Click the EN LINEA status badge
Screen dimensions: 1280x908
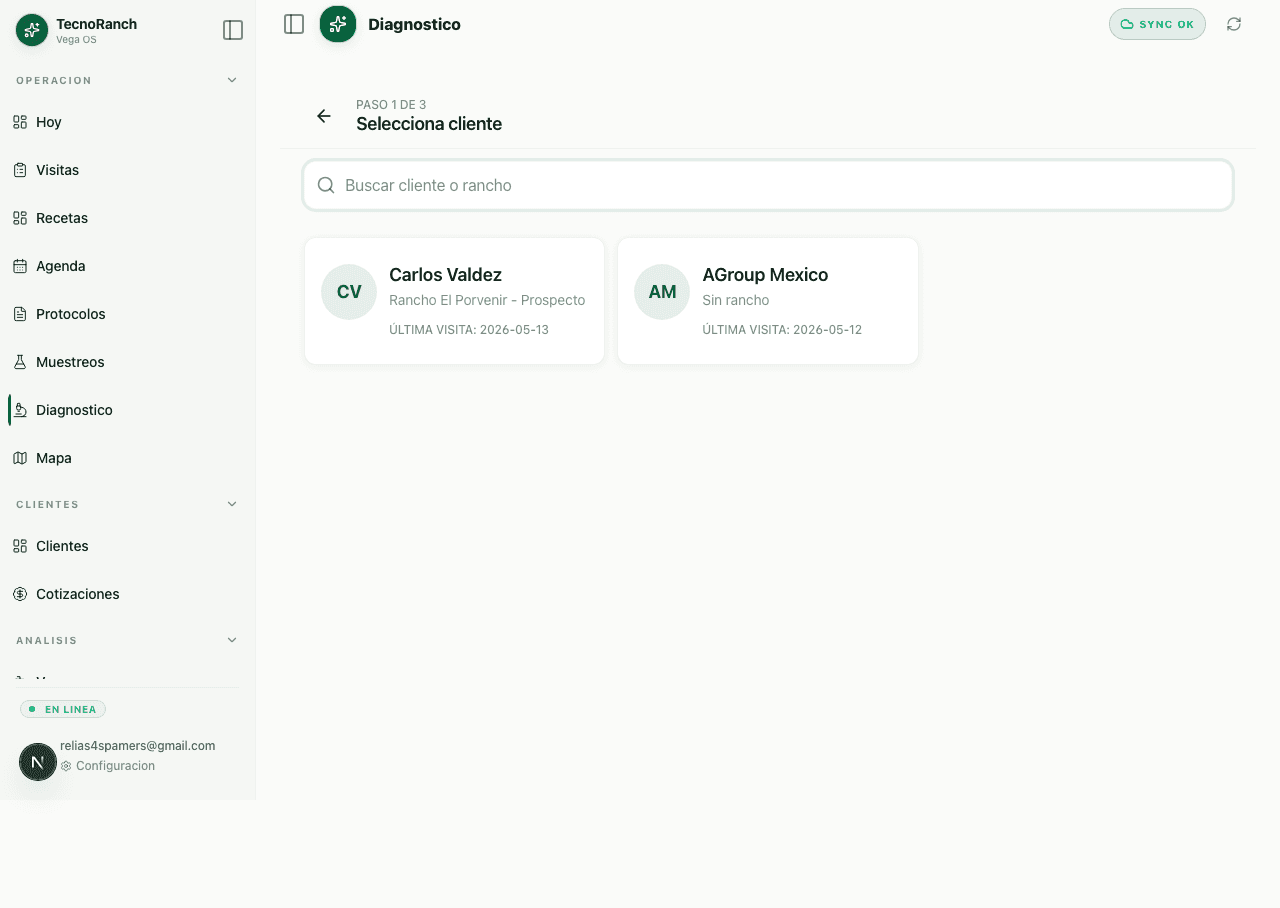[x=63, y=709]
